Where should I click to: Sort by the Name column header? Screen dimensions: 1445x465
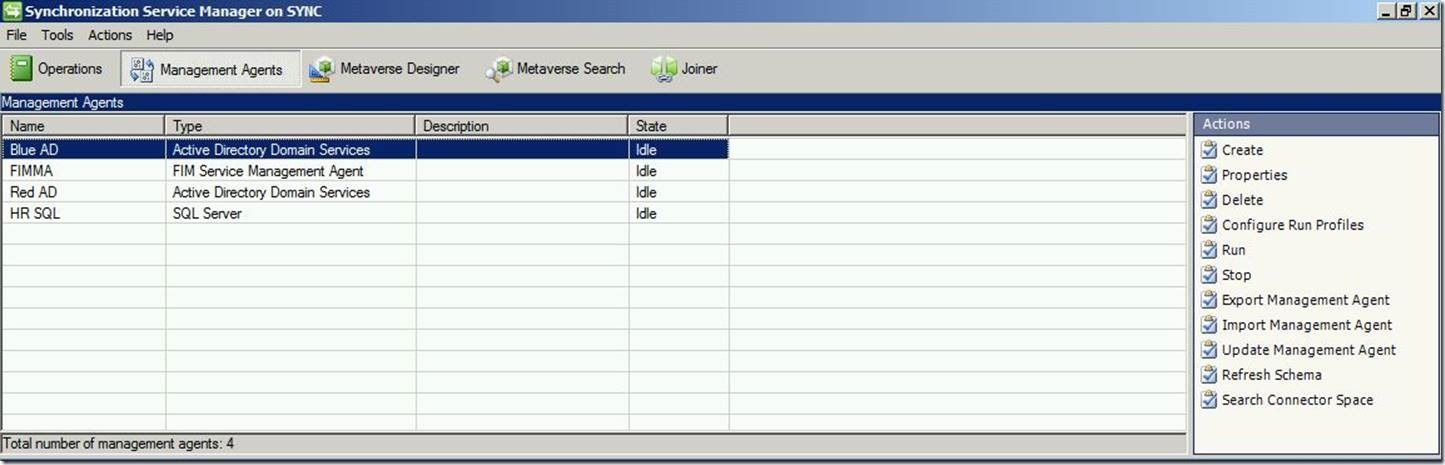tap(83, 126)
